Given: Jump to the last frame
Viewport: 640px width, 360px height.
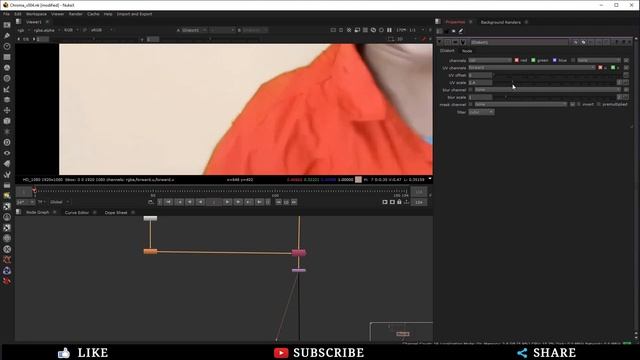Looking at the screenshot, I should (260, 202).
